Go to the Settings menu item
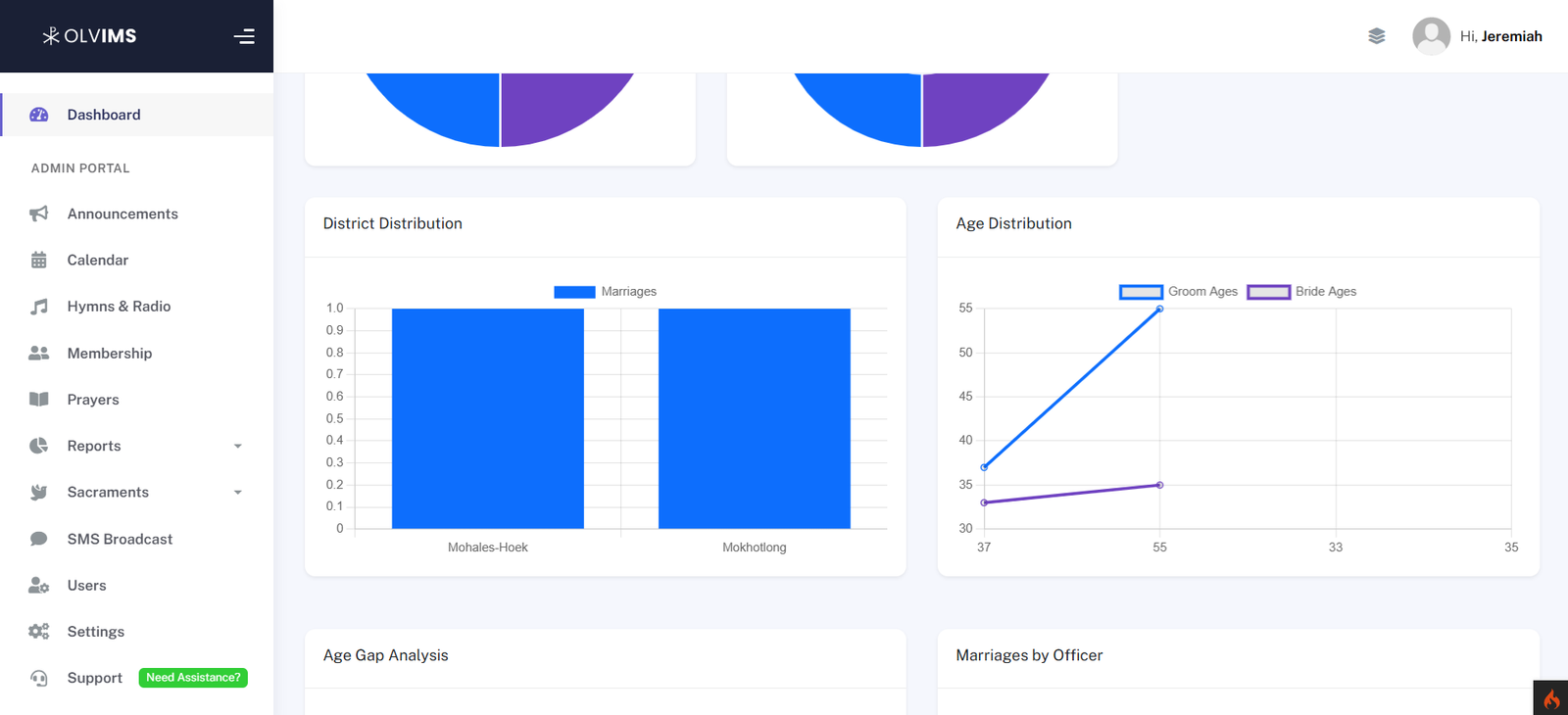The height and width of the screenshot is (715, 1568). [x=96, y=632]
